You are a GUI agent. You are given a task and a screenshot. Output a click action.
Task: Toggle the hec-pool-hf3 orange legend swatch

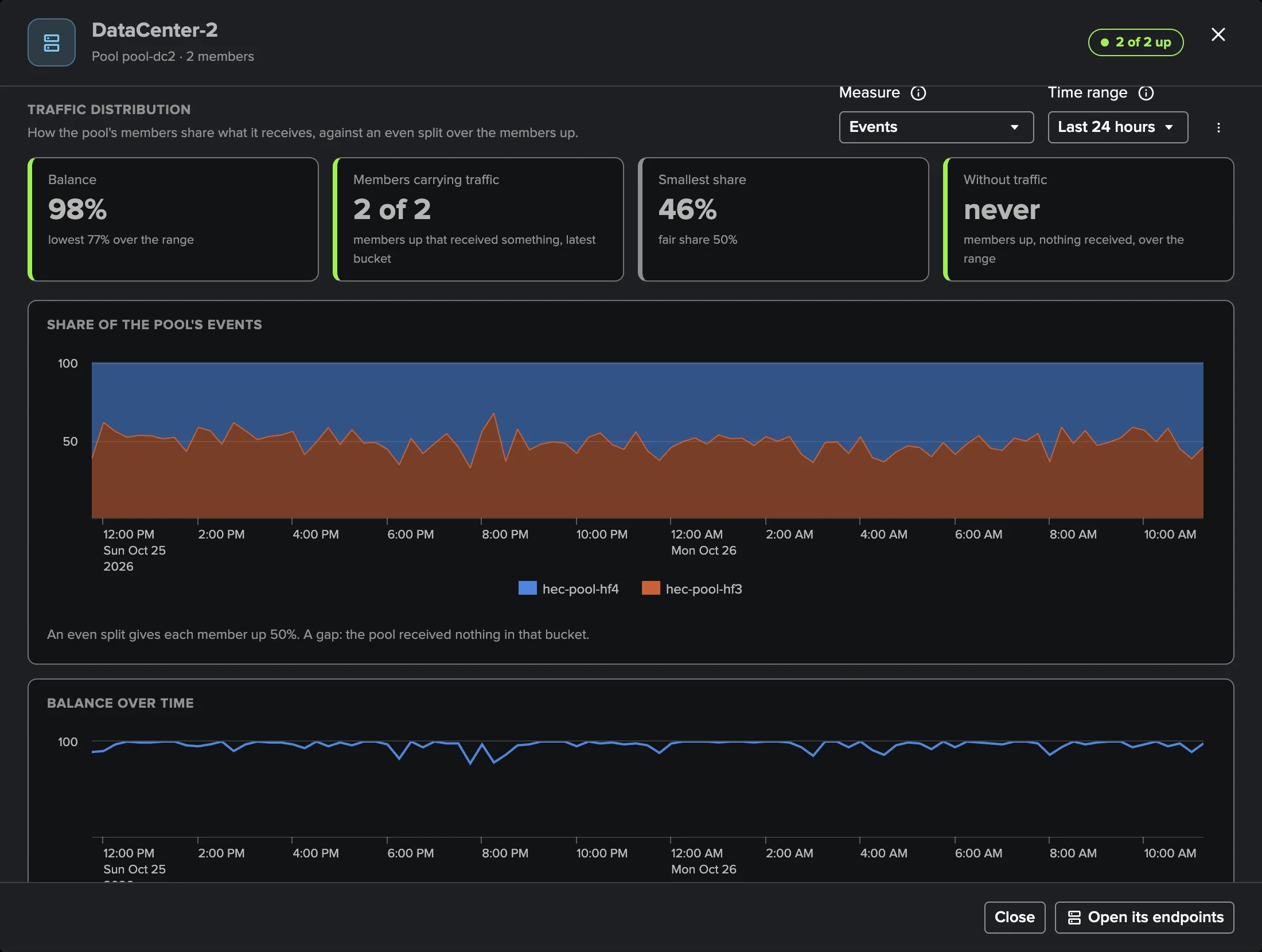click(x=651, y=588)
